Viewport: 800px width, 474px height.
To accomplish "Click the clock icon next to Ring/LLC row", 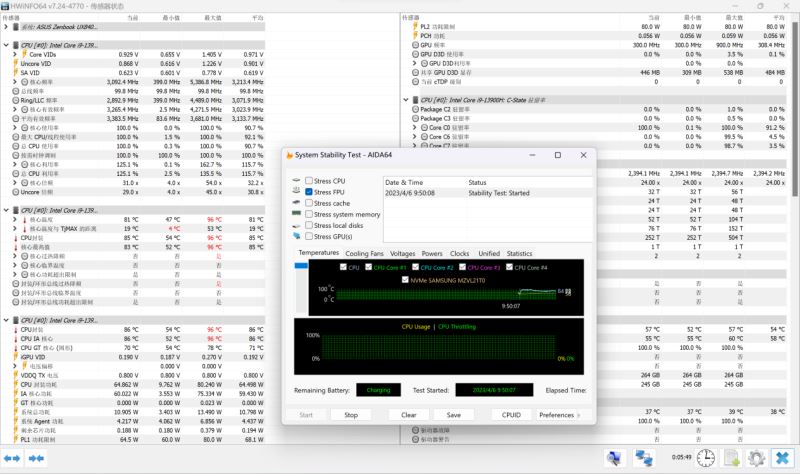I will coord(15,100).
